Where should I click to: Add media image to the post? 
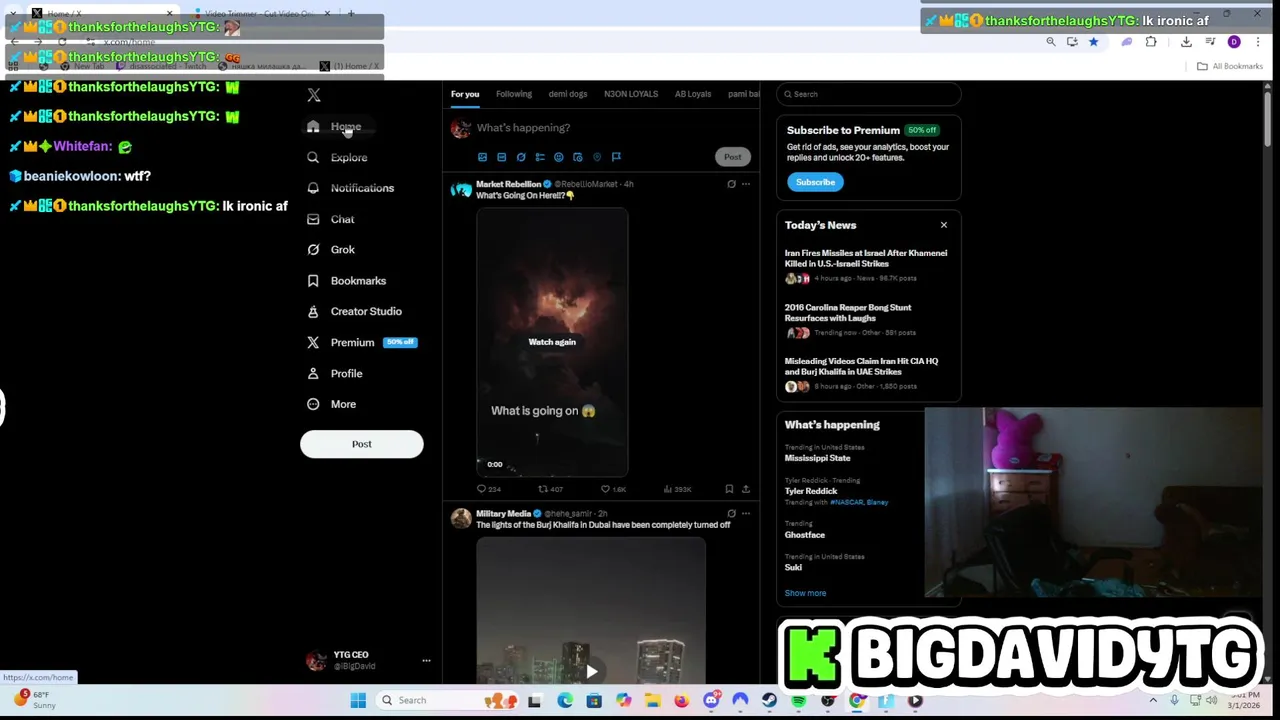point(482,157)
